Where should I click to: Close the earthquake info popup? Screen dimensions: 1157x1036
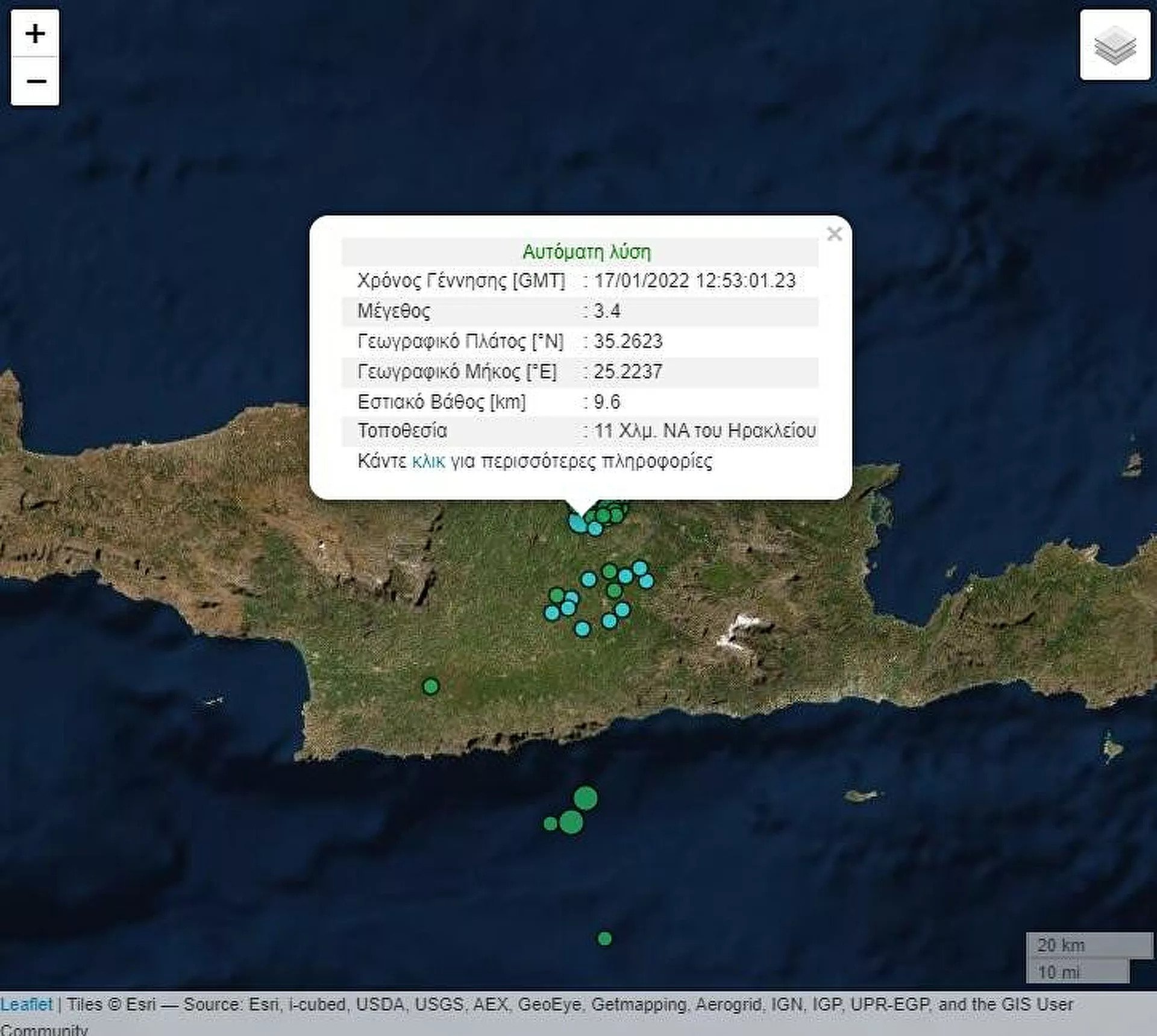pos(834,234)
